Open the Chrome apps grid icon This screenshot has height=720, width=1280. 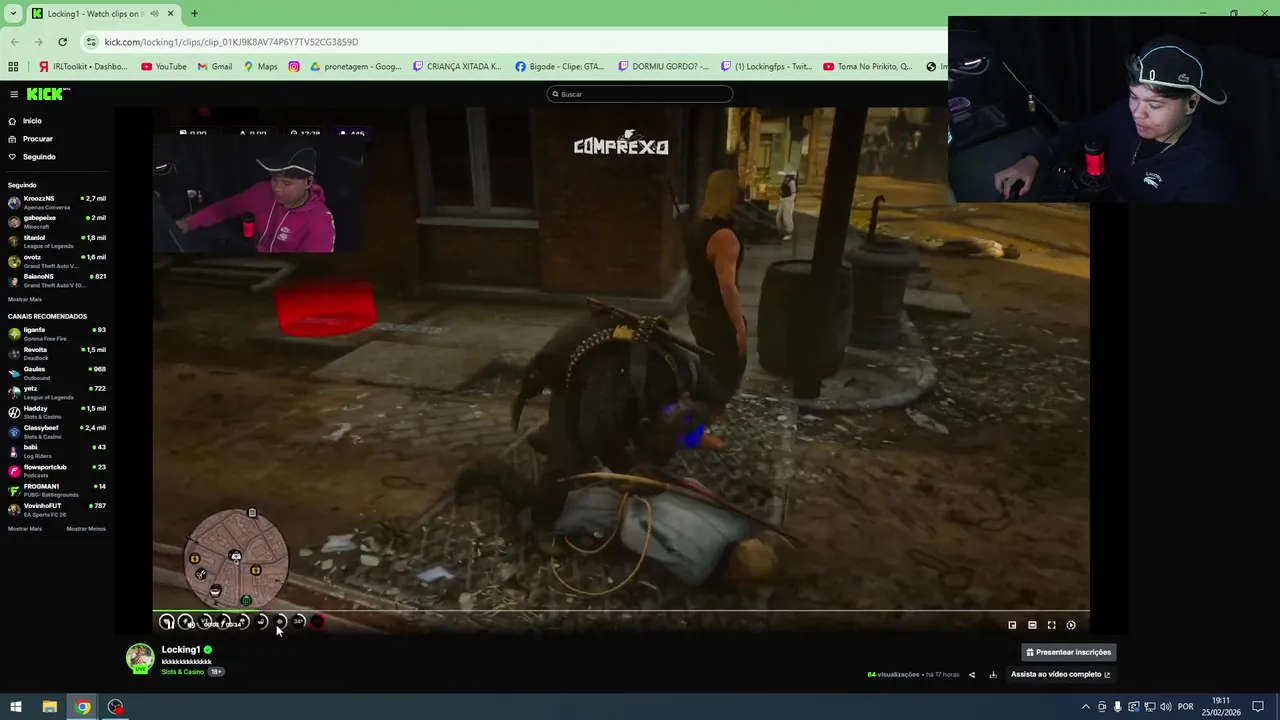(x=13, y=67)
